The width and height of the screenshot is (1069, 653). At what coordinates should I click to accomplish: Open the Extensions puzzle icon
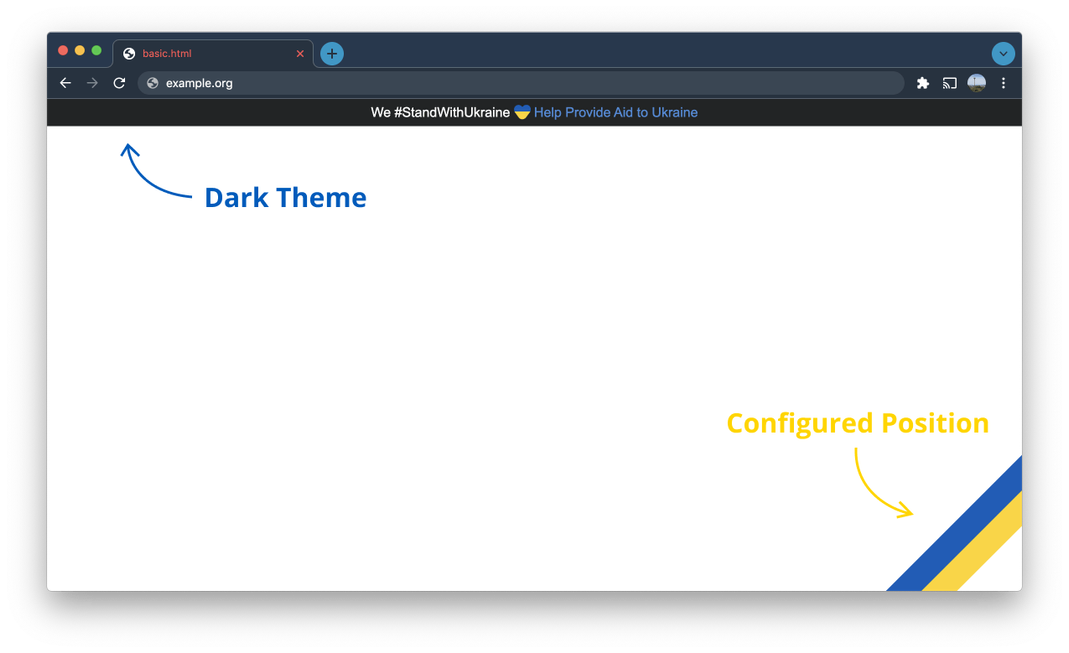coord(923,83)
